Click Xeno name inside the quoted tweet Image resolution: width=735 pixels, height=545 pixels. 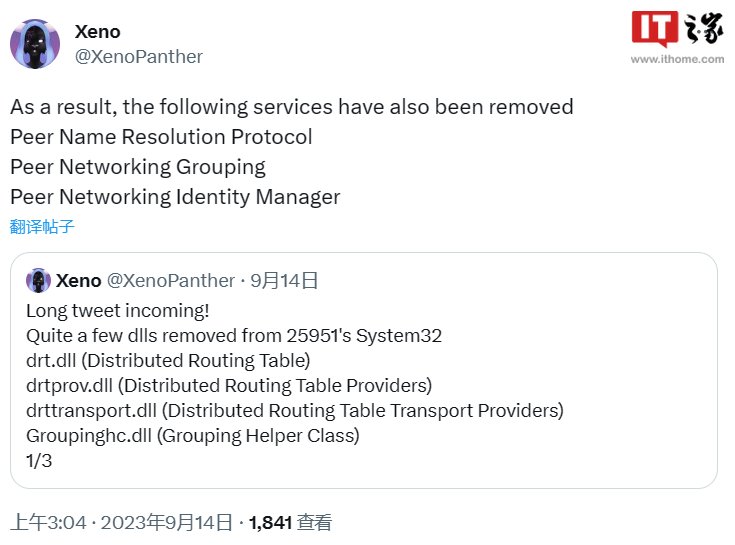coord(78,281)
